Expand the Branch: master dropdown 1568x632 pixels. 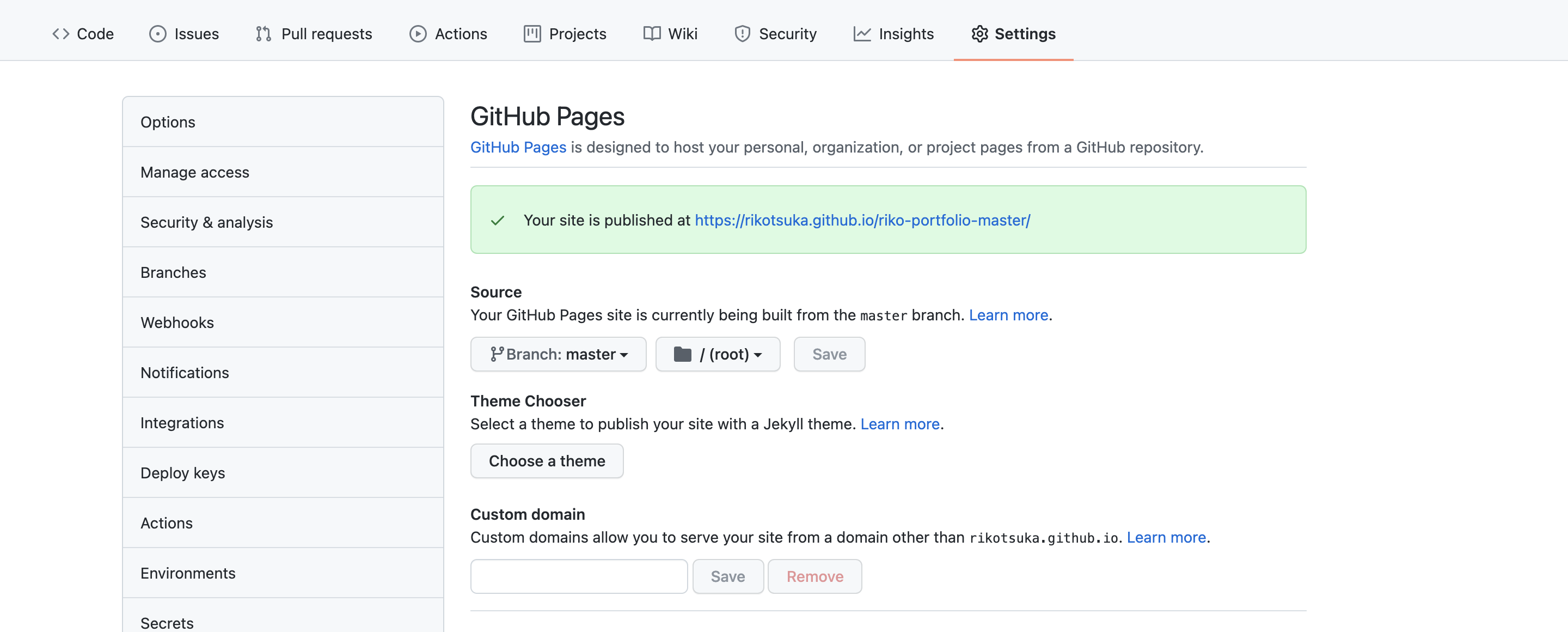click(558, 354)
